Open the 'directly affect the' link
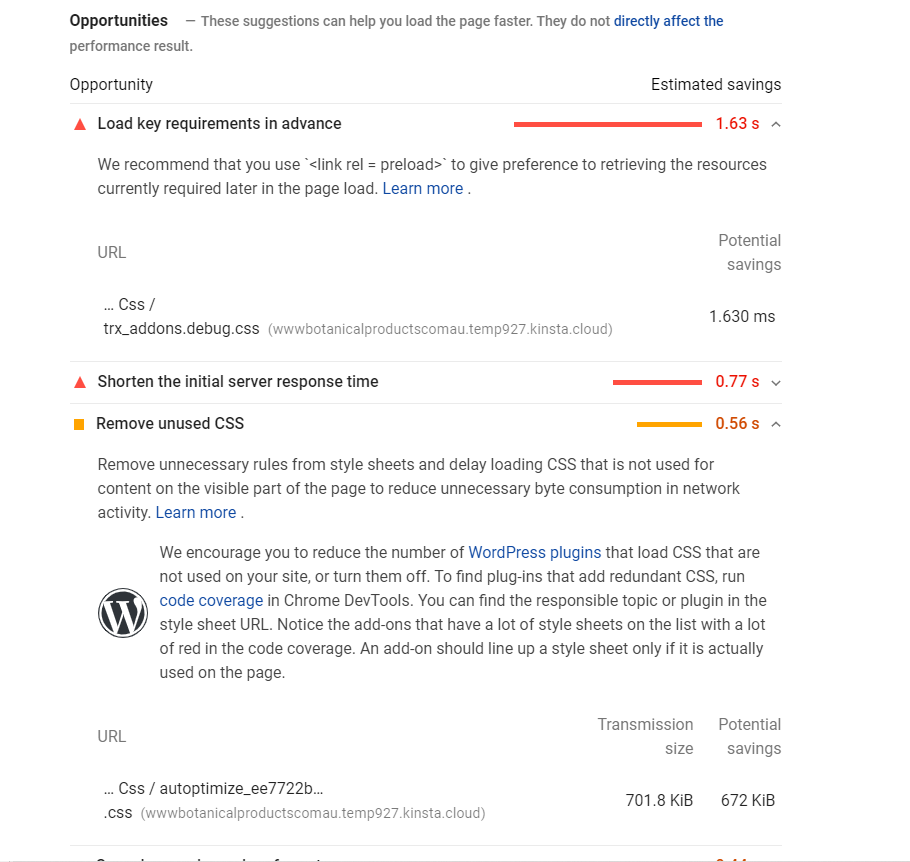The width and height of the screenshot is (910, 862). point(668,21)
